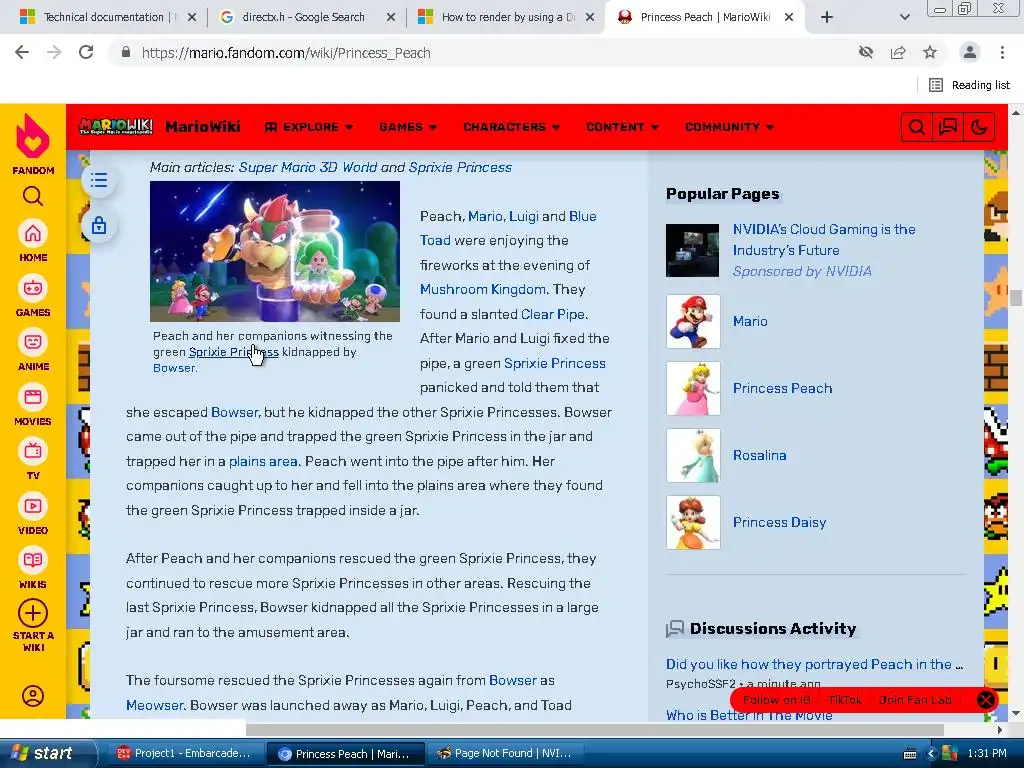The width and height of the screenshot is (1024, 768).
Task: Expand the Games dropdown in wiki navigation
Action: 408,127
